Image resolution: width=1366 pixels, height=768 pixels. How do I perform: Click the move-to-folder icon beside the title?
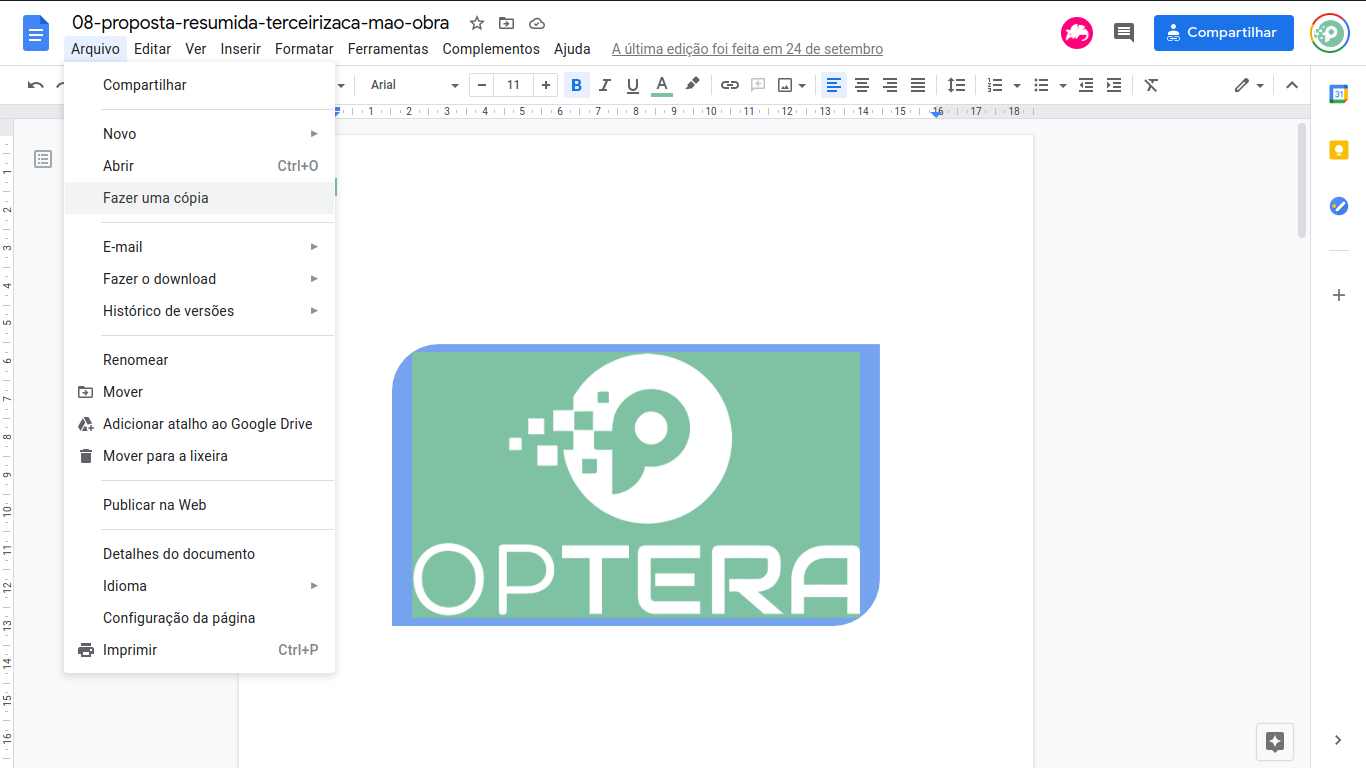tap(507, 23)
